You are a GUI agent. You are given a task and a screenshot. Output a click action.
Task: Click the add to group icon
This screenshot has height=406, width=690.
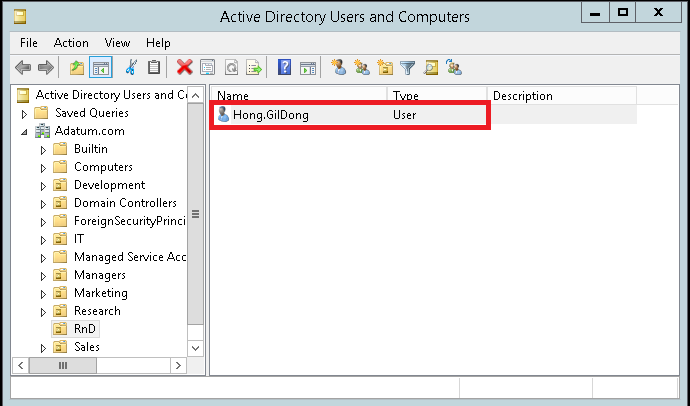(x=454, y=67)
